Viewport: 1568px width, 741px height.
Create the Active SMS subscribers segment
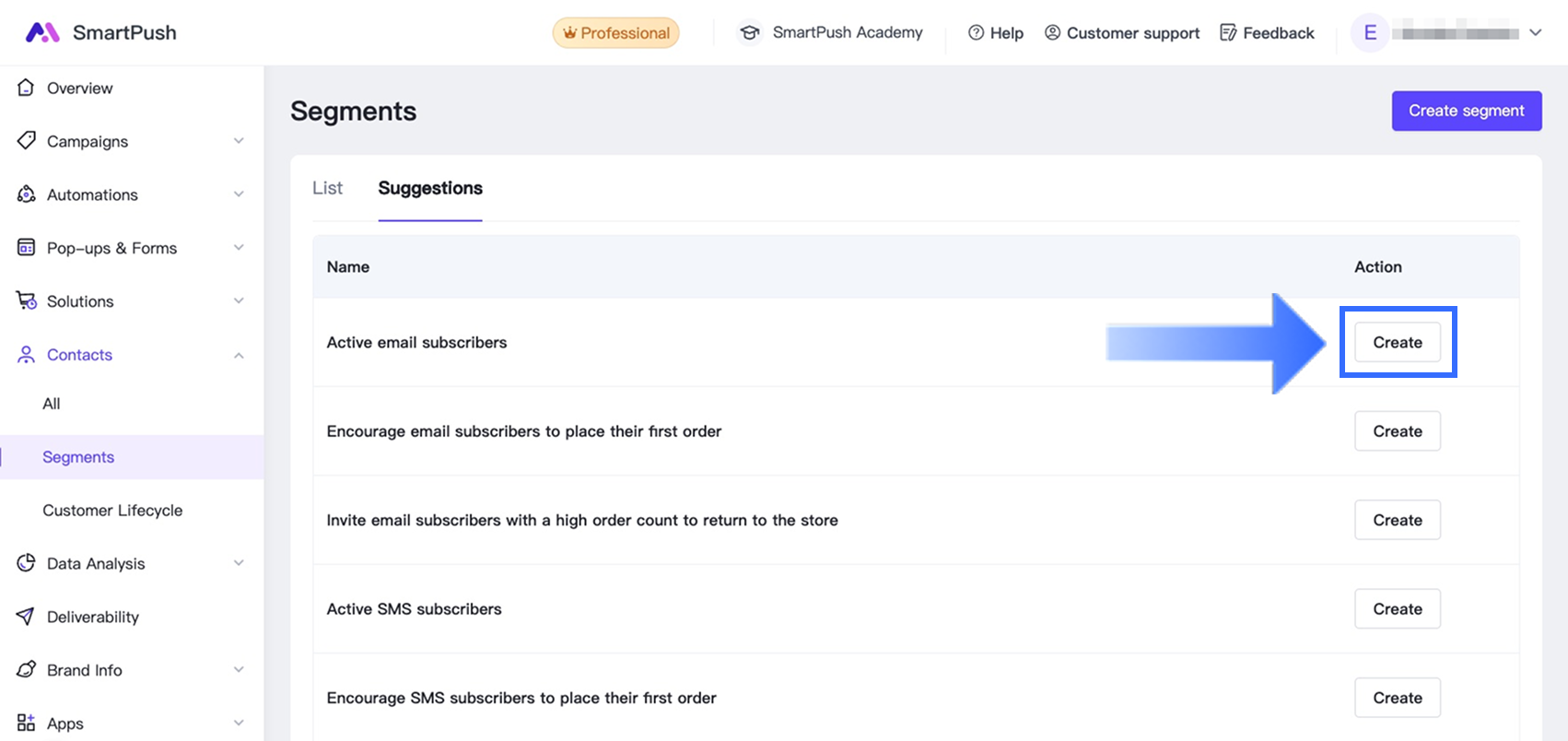[x=1397, y=609]
